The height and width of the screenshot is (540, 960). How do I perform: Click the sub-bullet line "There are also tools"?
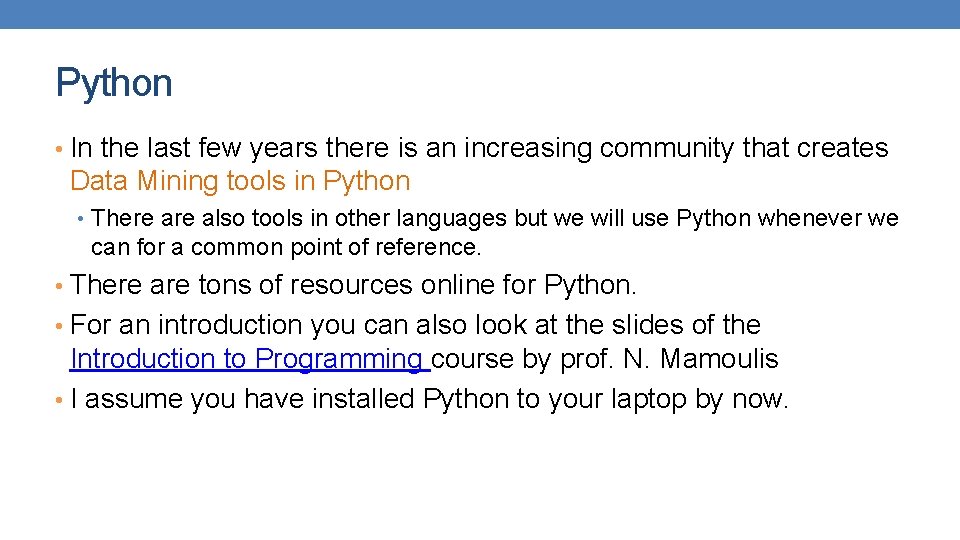[494, 219]
